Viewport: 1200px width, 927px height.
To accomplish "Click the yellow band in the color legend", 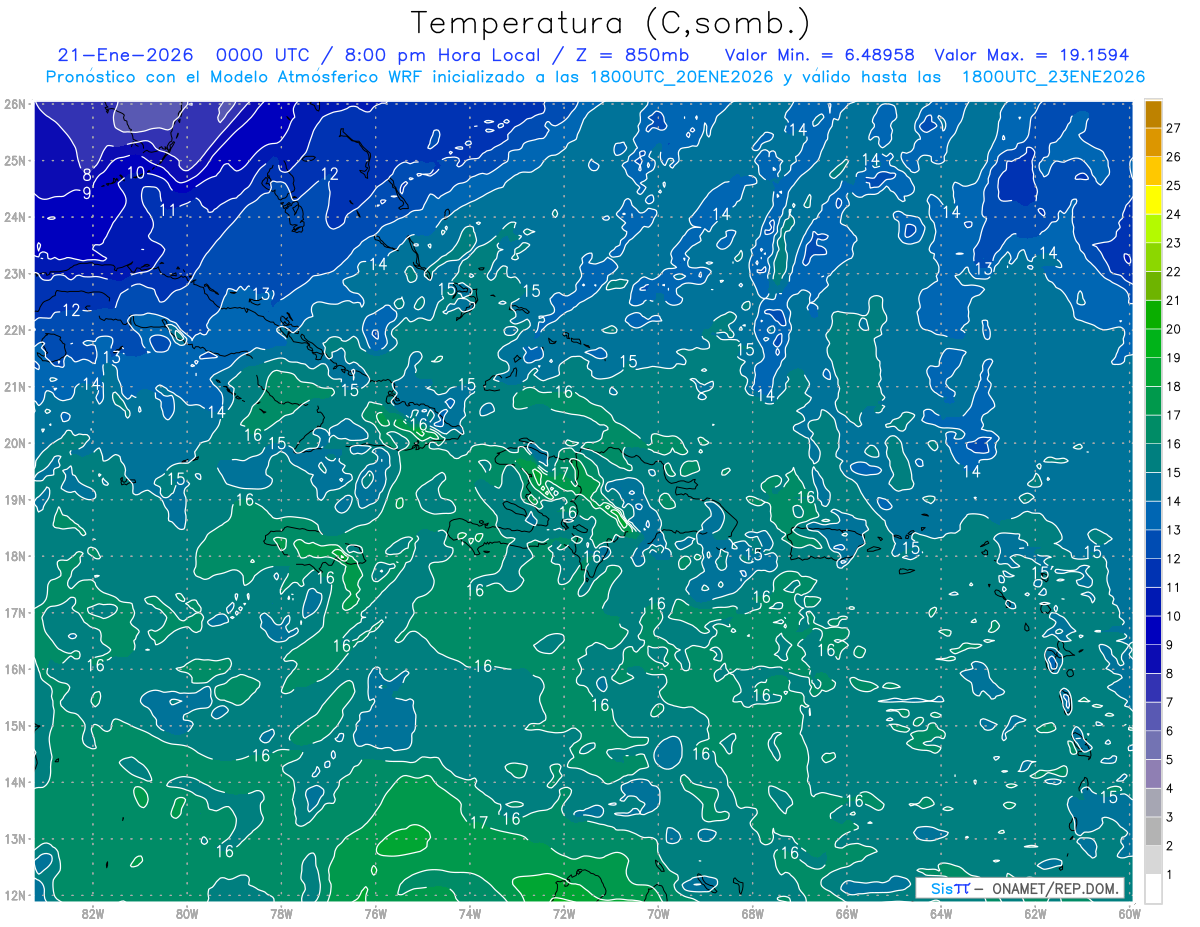I will [x=1153, y=200].
